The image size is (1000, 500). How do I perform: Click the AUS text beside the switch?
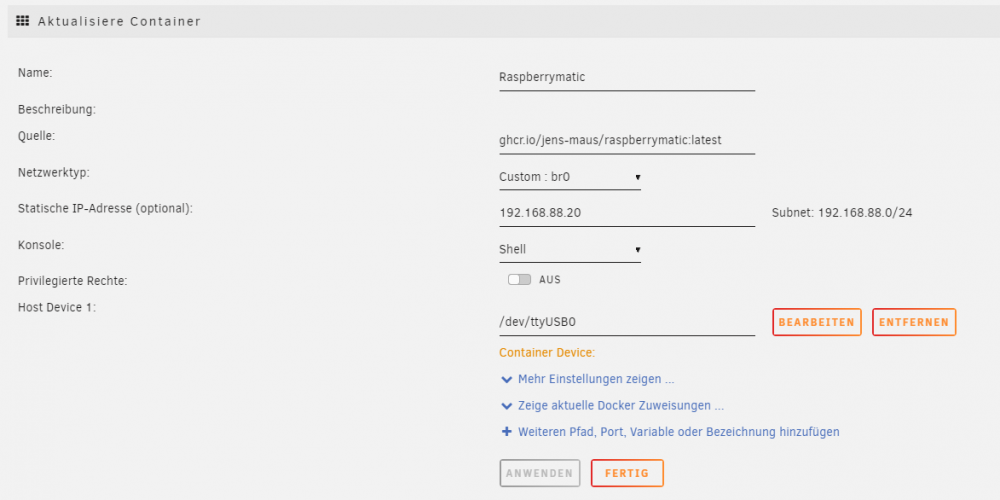[x=550, y=279]
